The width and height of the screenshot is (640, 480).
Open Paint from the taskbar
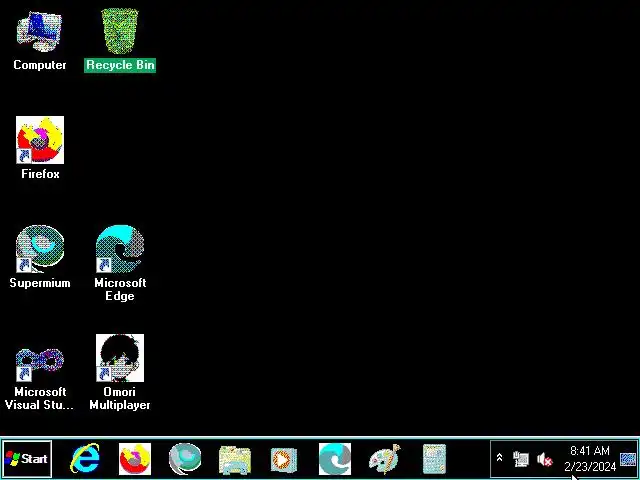[x=384, y=460]
